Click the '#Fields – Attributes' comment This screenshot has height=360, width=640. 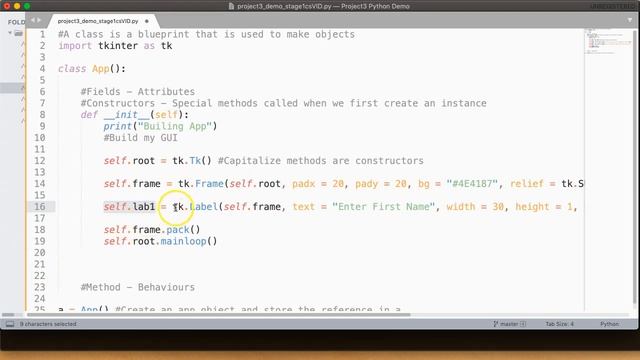pos(138,91)
